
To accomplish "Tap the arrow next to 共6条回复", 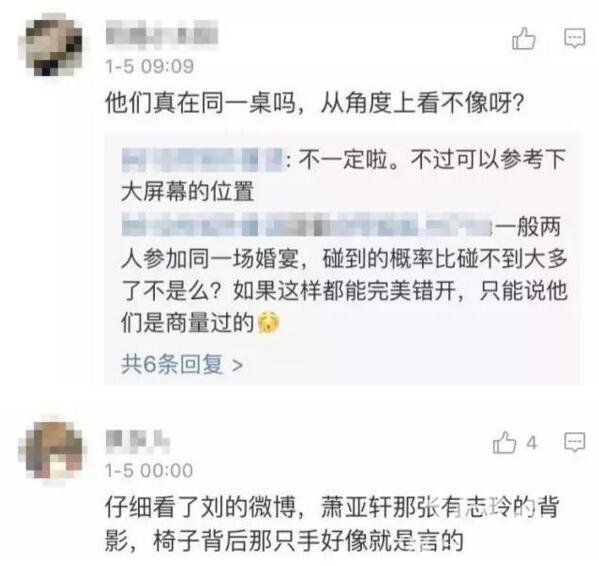I will 237,365.
